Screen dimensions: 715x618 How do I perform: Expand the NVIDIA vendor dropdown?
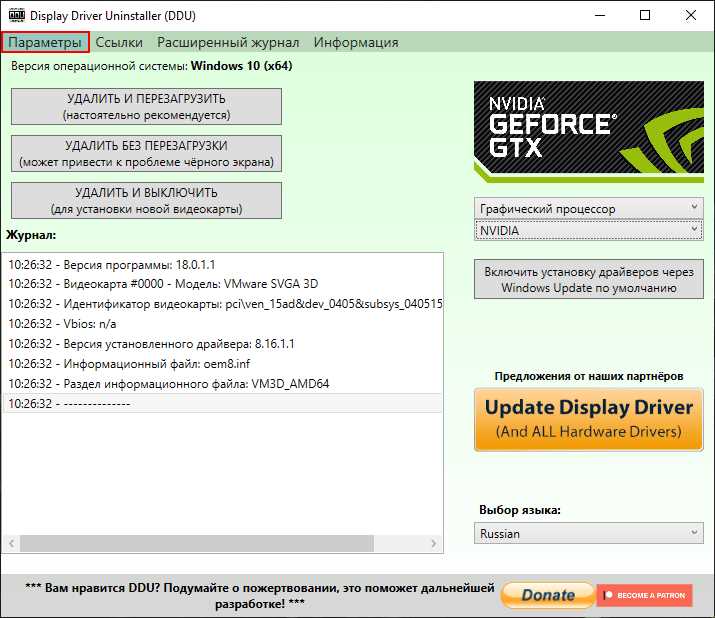tap(589, 230)
